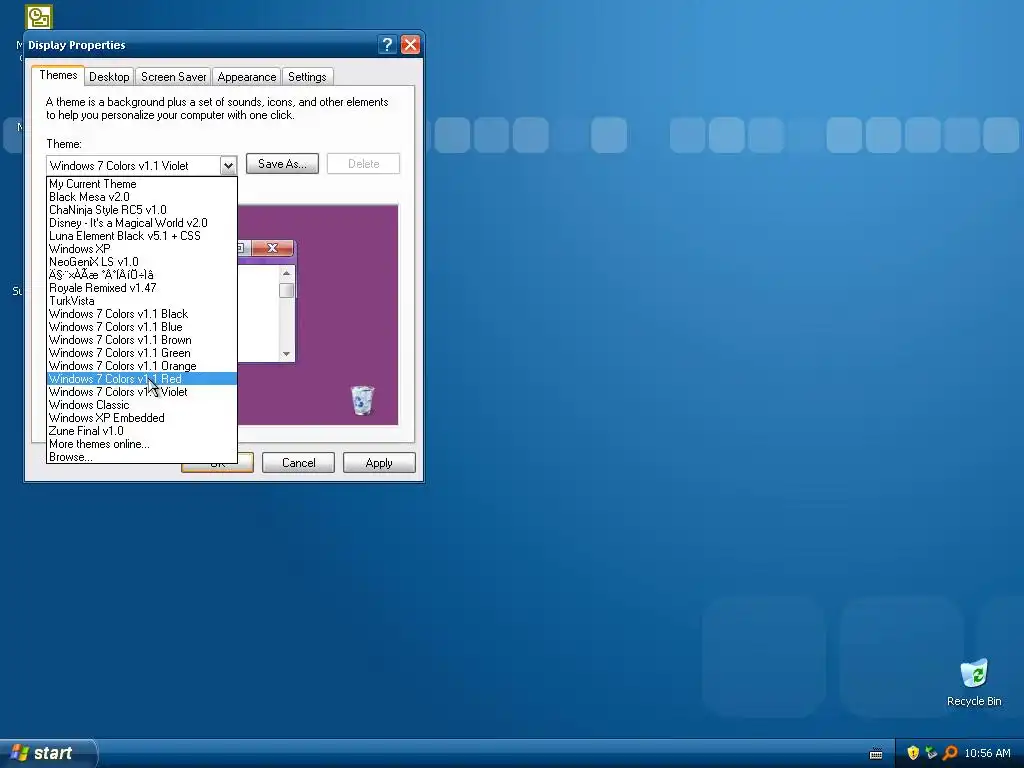
Task: Click the security shield tray icon
Action: click(x=913, y=753)
